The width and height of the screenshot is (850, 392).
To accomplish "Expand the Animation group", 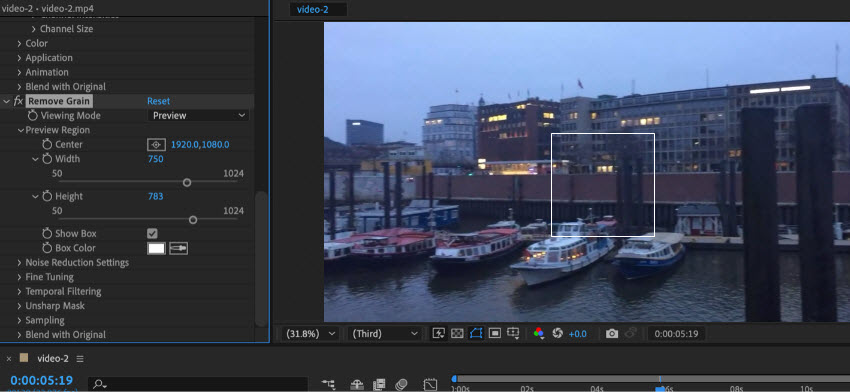I will 20,72.
